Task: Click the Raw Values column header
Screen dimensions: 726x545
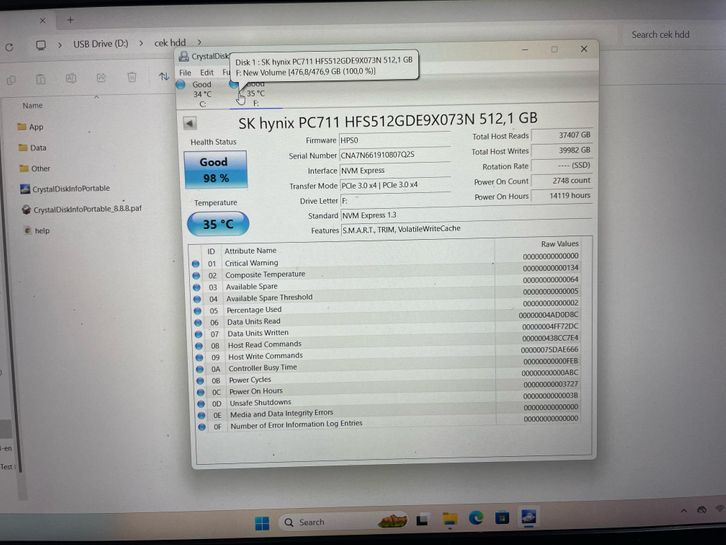Action: click(x=559, y=244)
